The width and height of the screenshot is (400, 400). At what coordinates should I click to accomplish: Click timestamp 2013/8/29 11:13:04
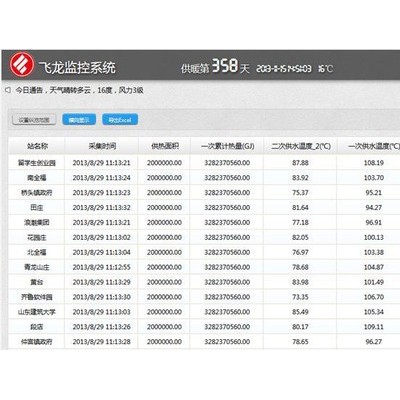(102, 252)
